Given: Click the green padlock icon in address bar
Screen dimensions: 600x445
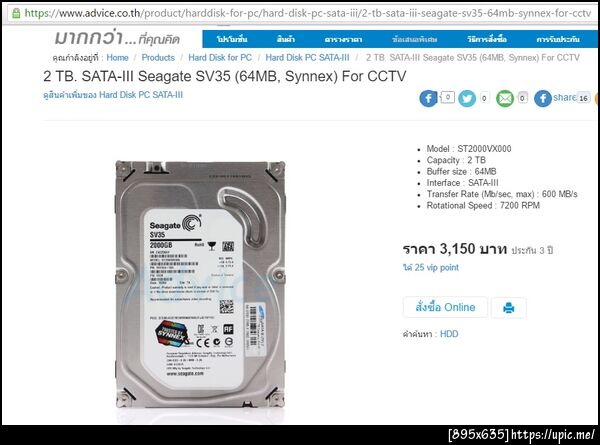Looking at the screenshot, I should pyautogui.click(x=16, y=13).
